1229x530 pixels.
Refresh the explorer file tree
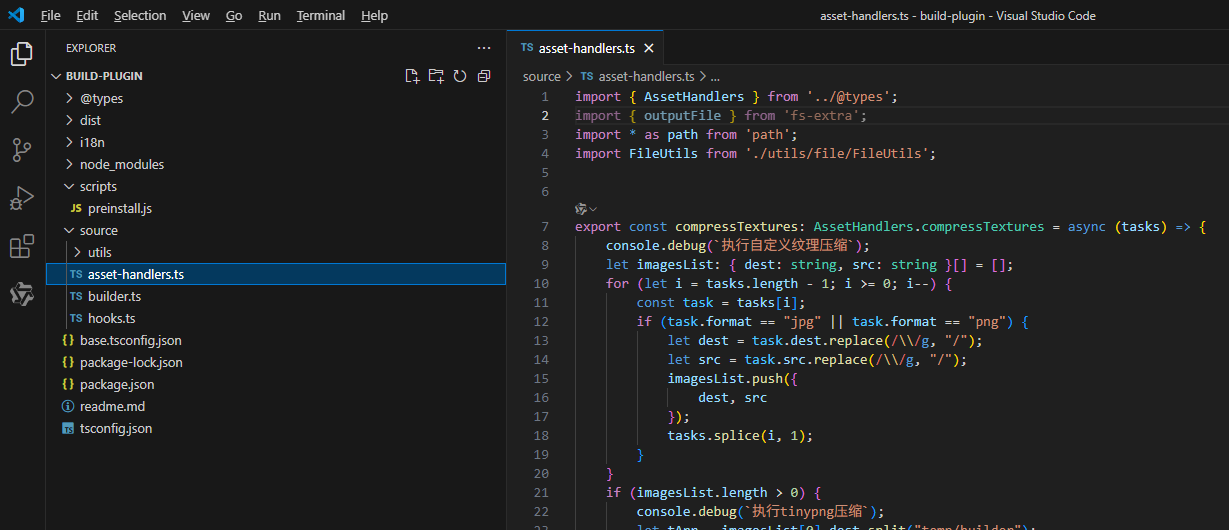[460, 76]
